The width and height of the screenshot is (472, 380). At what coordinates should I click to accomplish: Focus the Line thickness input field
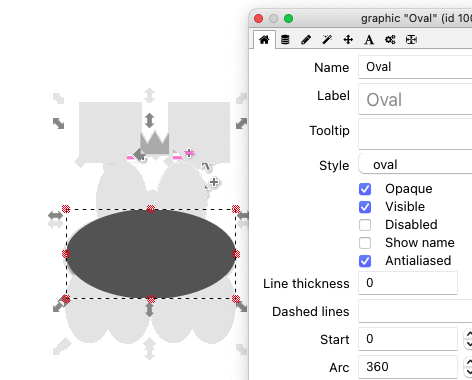click(408, 283)
